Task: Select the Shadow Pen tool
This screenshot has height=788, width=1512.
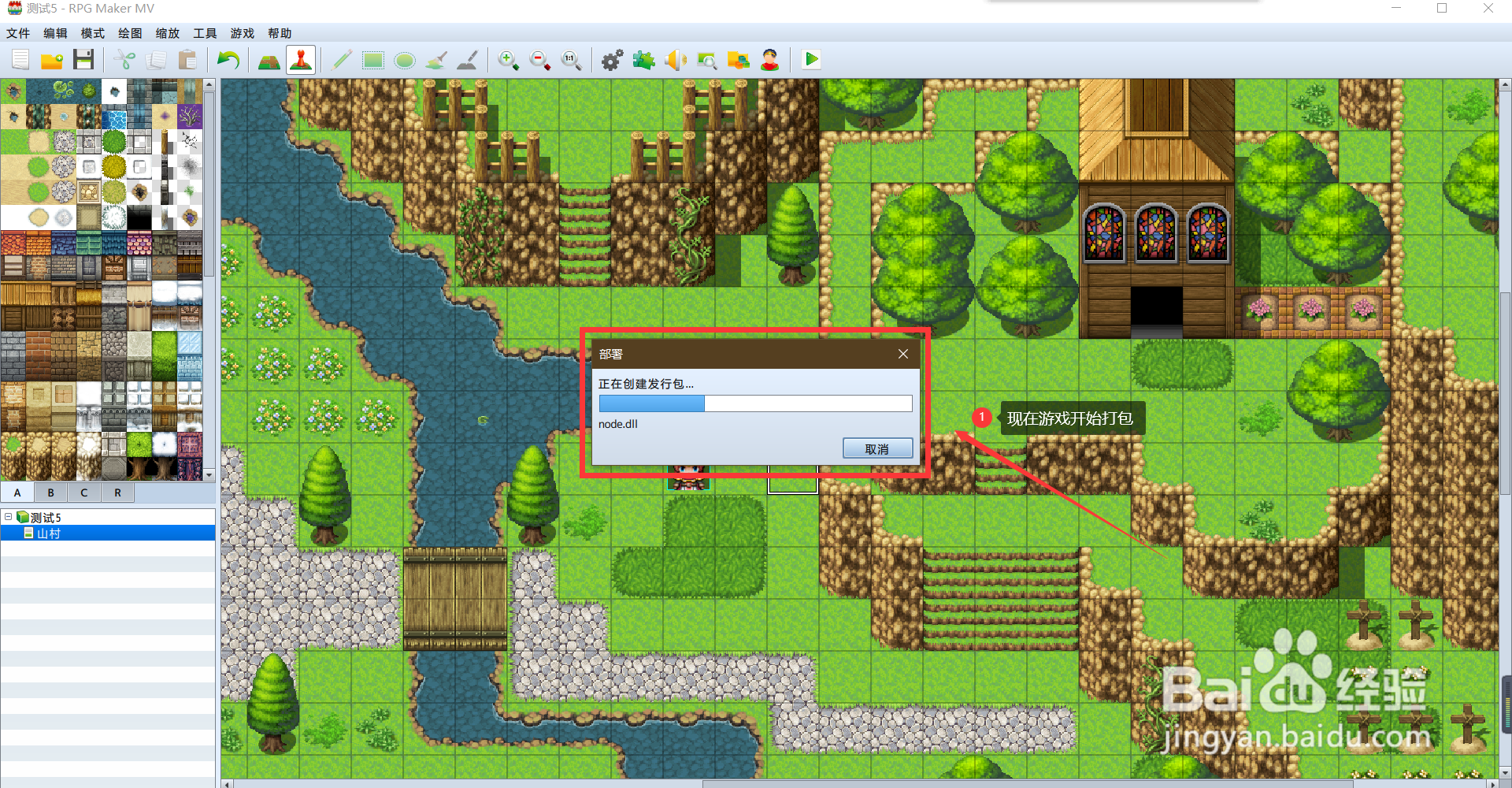Action: (x=468, y=60)
